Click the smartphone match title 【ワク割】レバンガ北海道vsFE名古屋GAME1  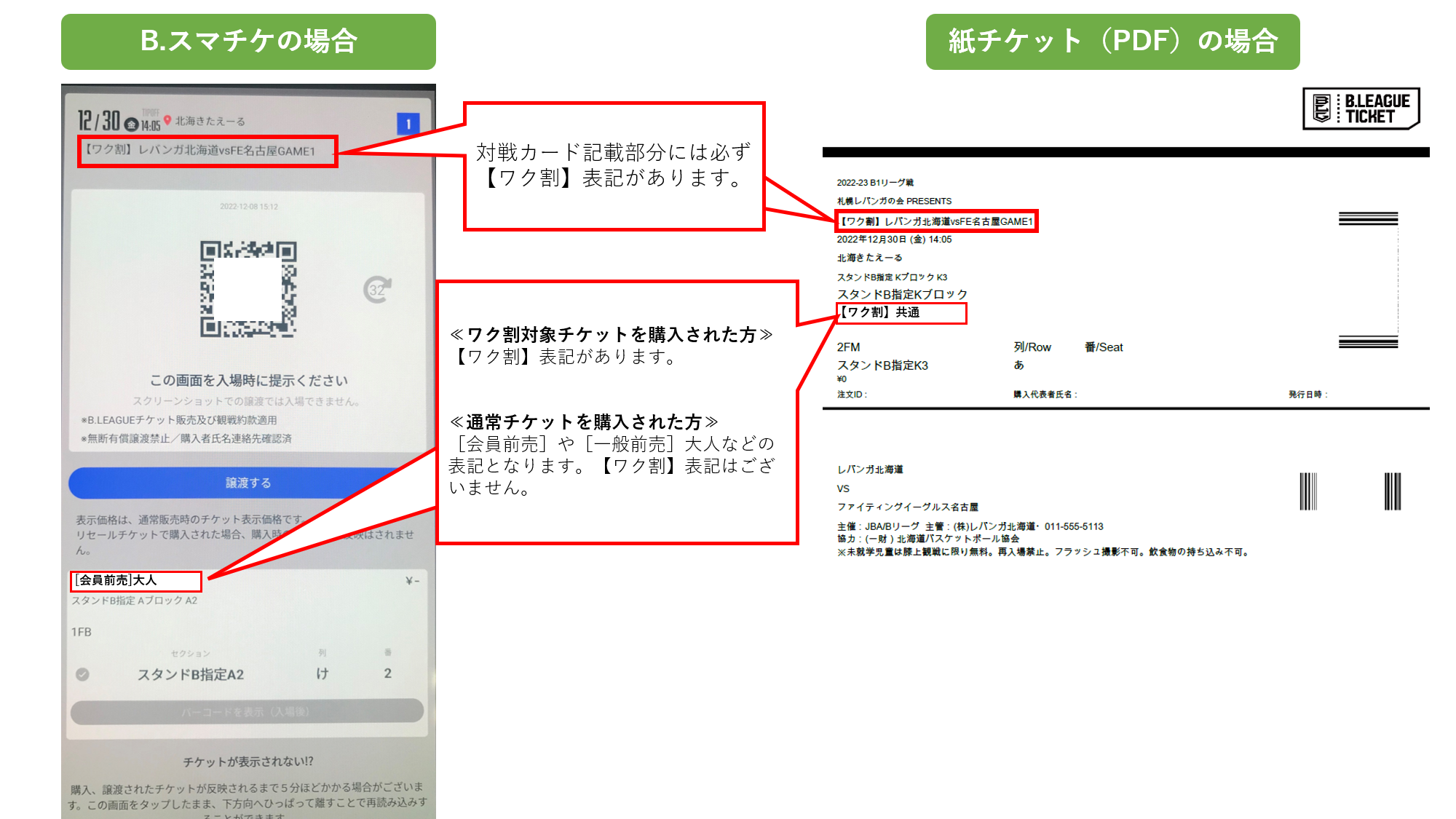199,151
